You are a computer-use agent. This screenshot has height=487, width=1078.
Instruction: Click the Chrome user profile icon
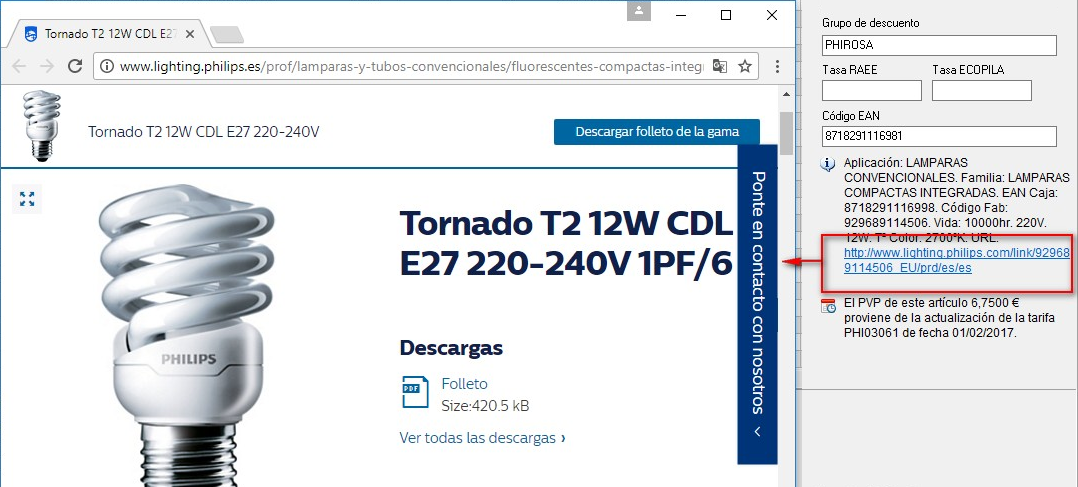(x=639, y=10)
